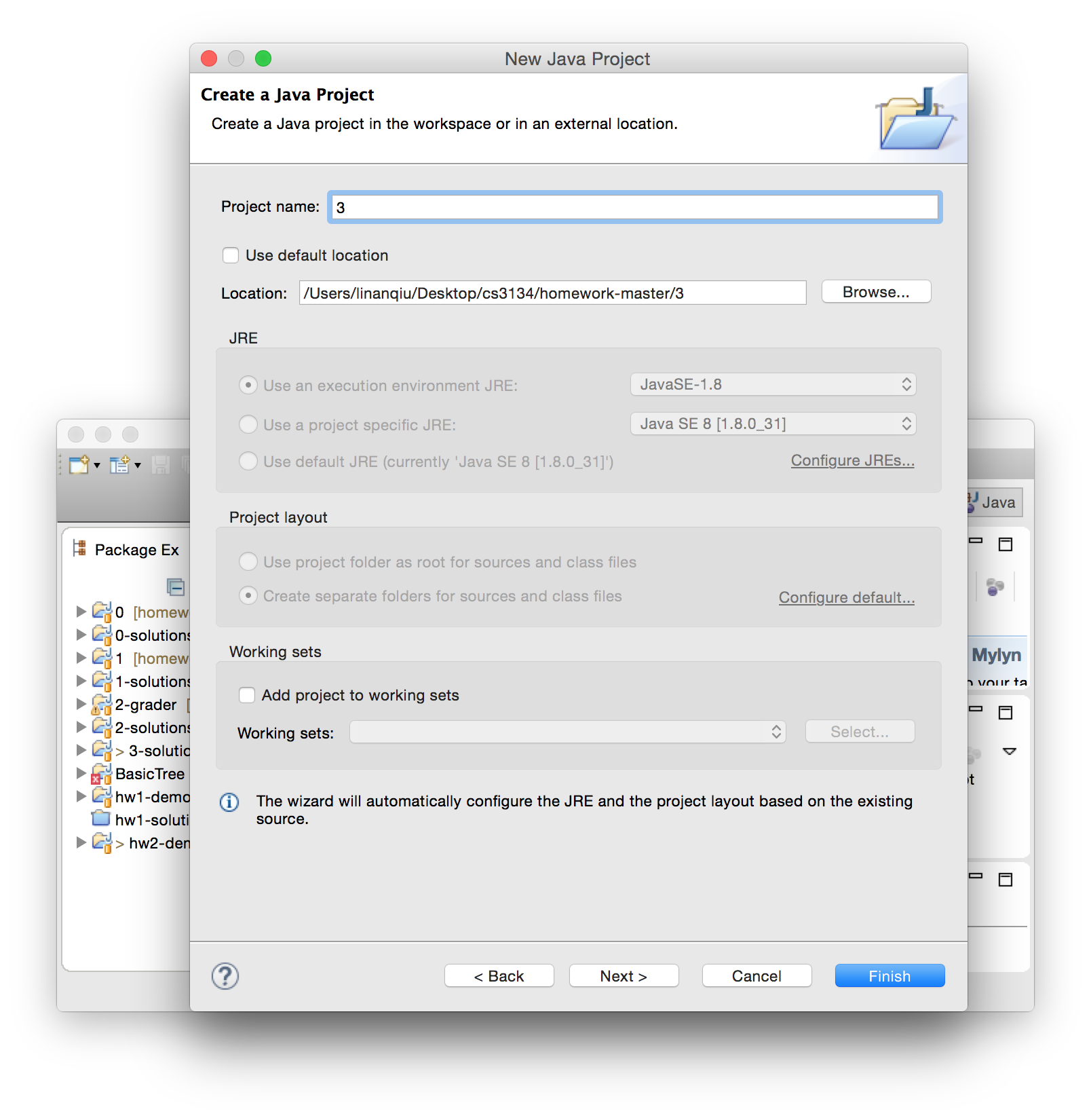The image size is (1091, 1120).
Task: Click the Cancel button
Action: click(757, 976)
